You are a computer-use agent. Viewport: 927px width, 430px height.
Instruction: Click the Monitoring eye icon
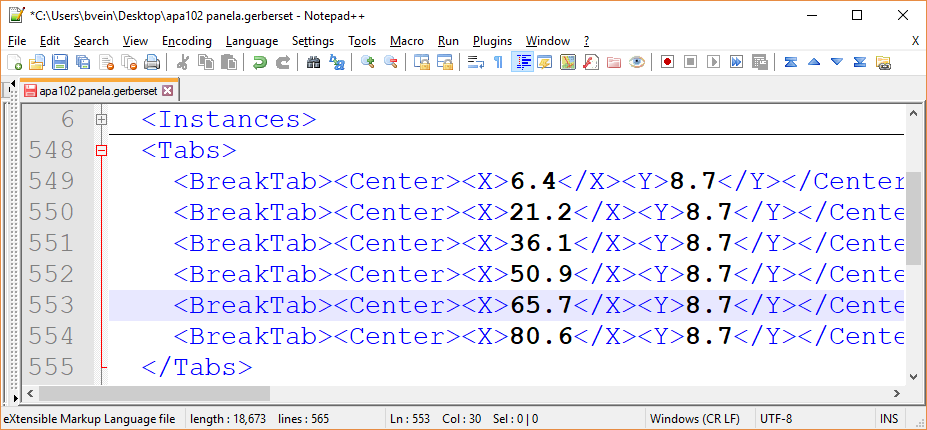point(637,62)
